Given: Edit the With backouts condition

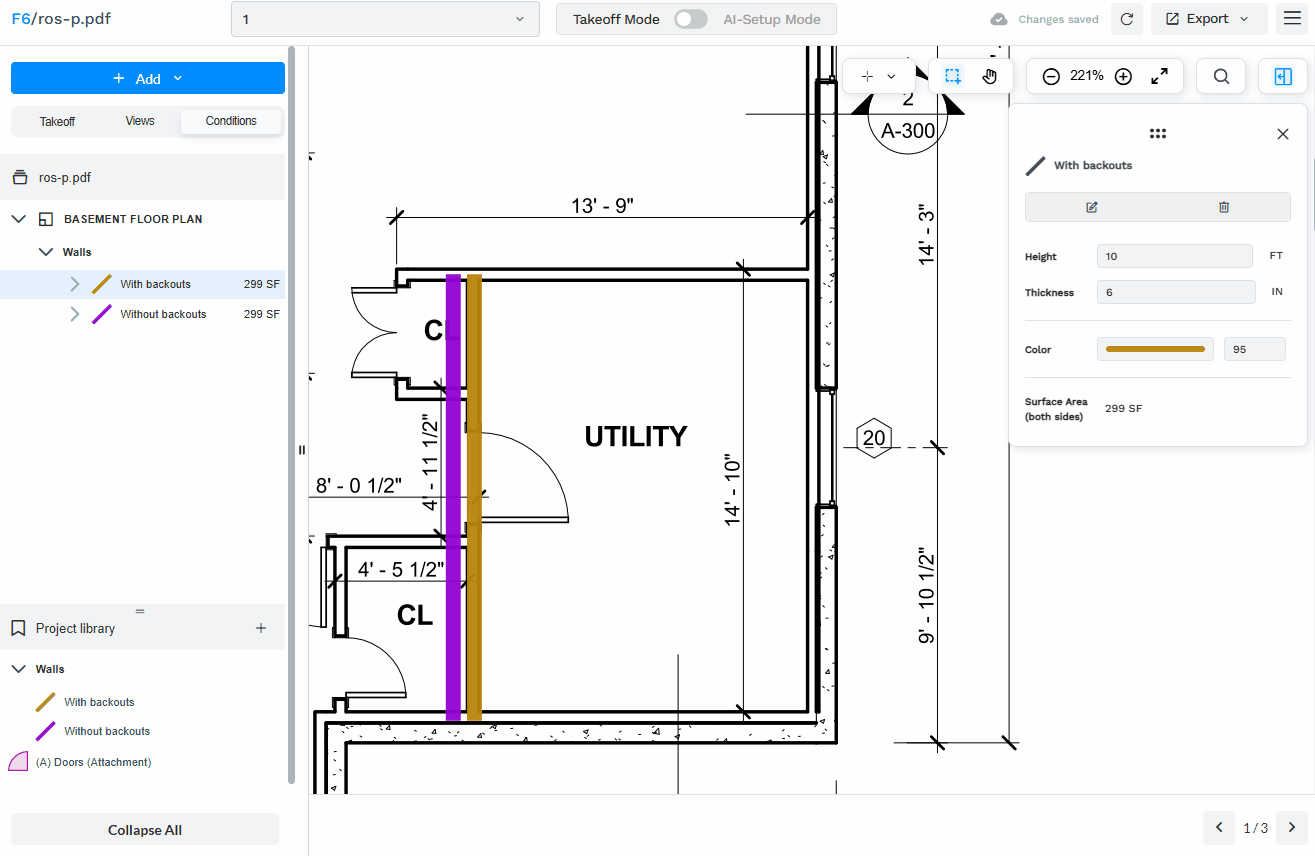Looking at the screenshot, I should 1092,207.
